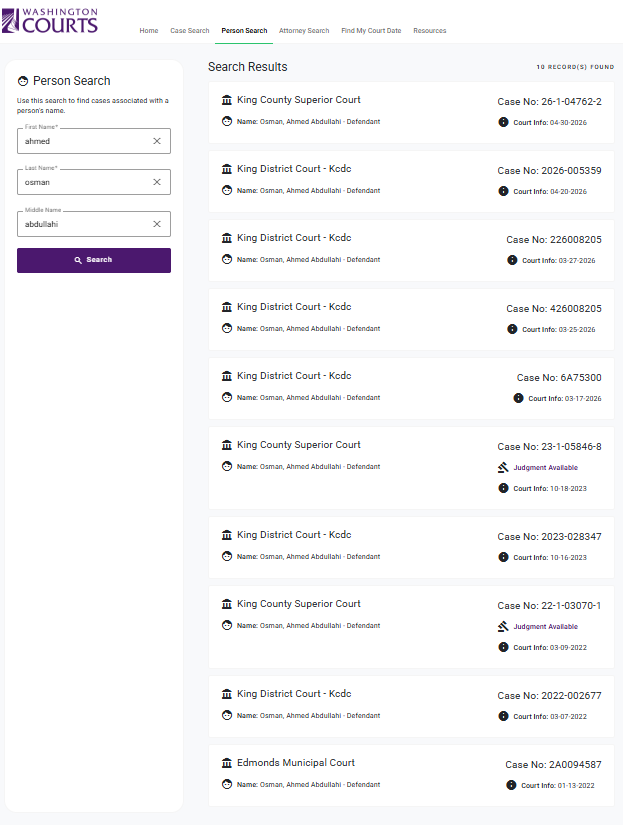The width and height of the screenshot is (623, 825).
Task: Click Court Info icon for date 04-30-2026
Action: (504, 122)
